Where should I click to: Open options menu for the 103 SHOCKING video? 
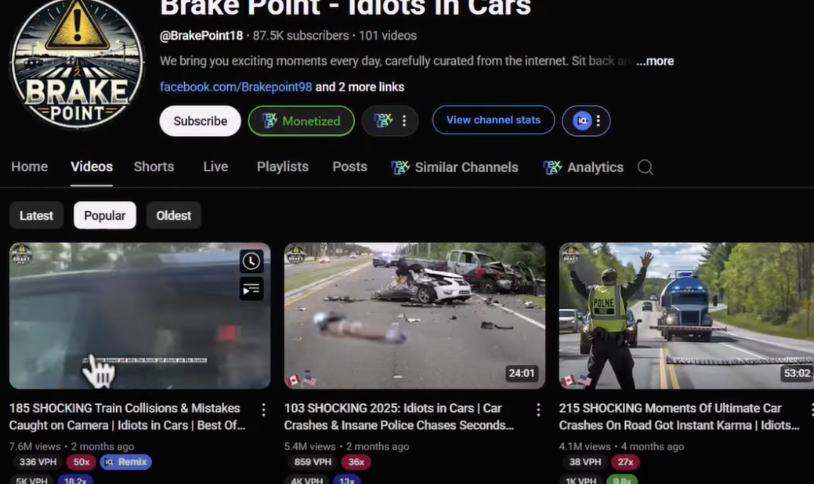538,410
